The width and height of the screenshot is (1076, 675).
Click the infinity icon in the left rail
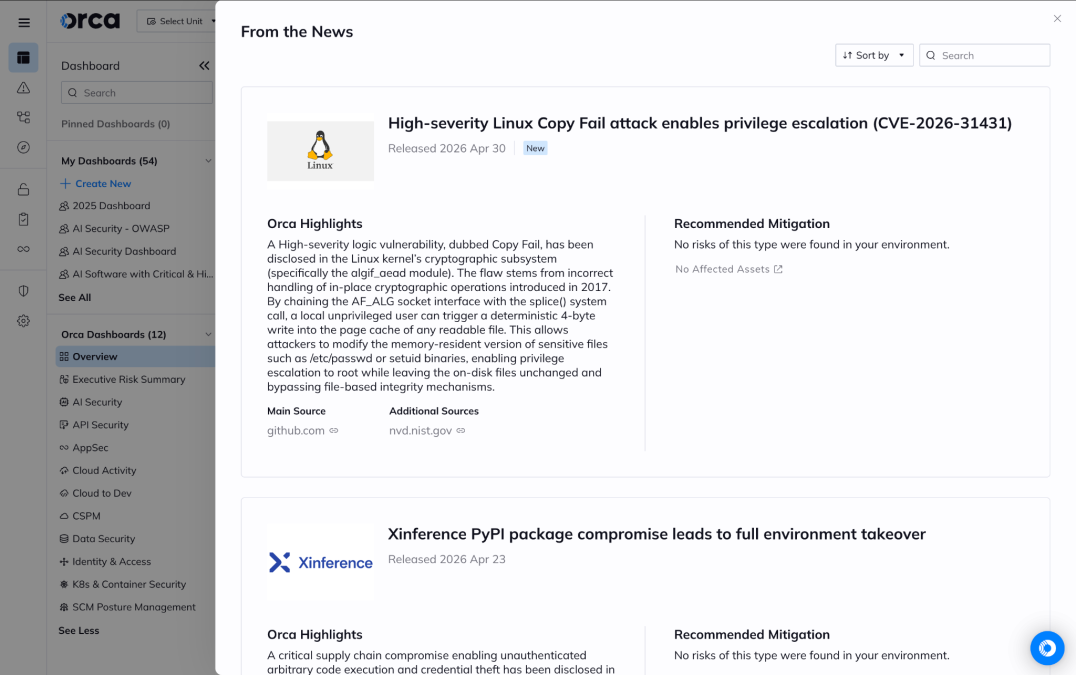coord(23,250)
